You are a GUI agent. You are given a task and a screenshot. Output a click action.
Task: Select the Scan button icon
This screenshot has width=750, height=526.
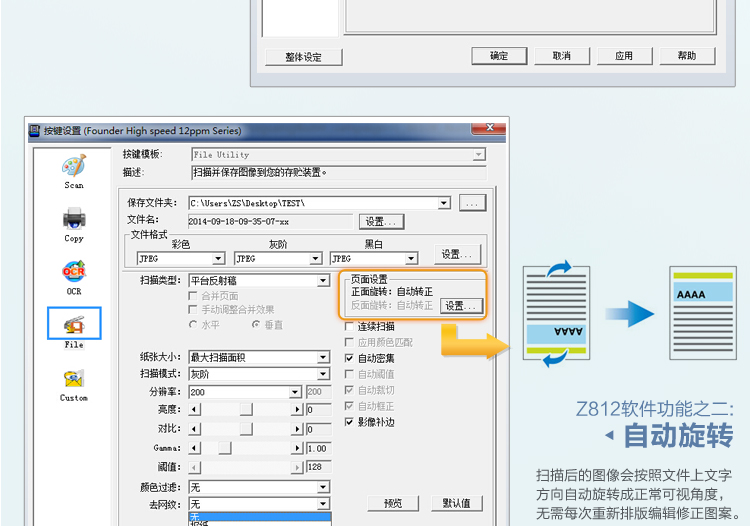point(74,166)
